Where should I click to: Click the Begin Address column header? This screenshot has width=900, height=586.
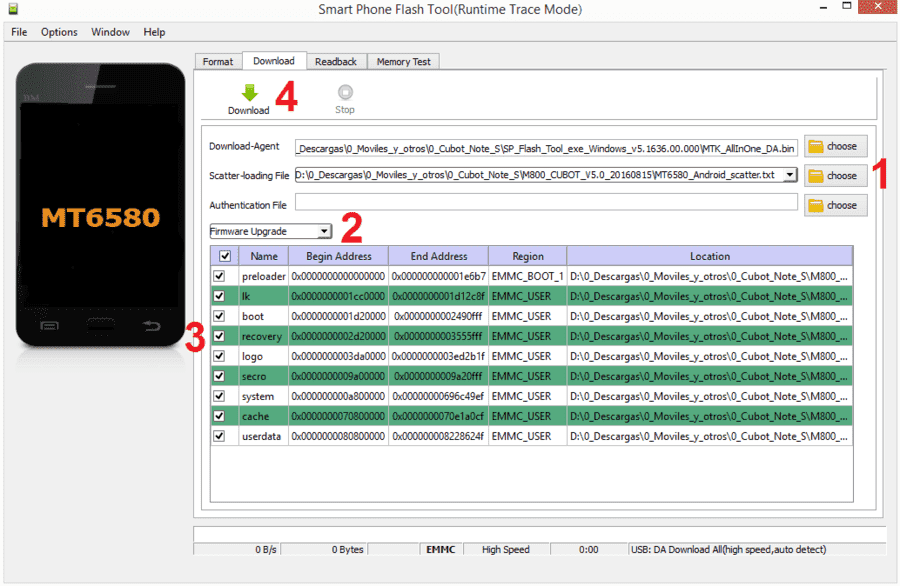click(339, 256)
